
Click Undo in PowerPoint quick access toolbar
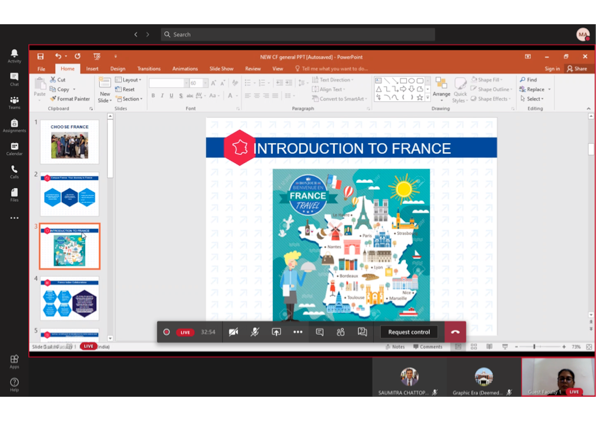pyautogui.click(x=58, y=56)
